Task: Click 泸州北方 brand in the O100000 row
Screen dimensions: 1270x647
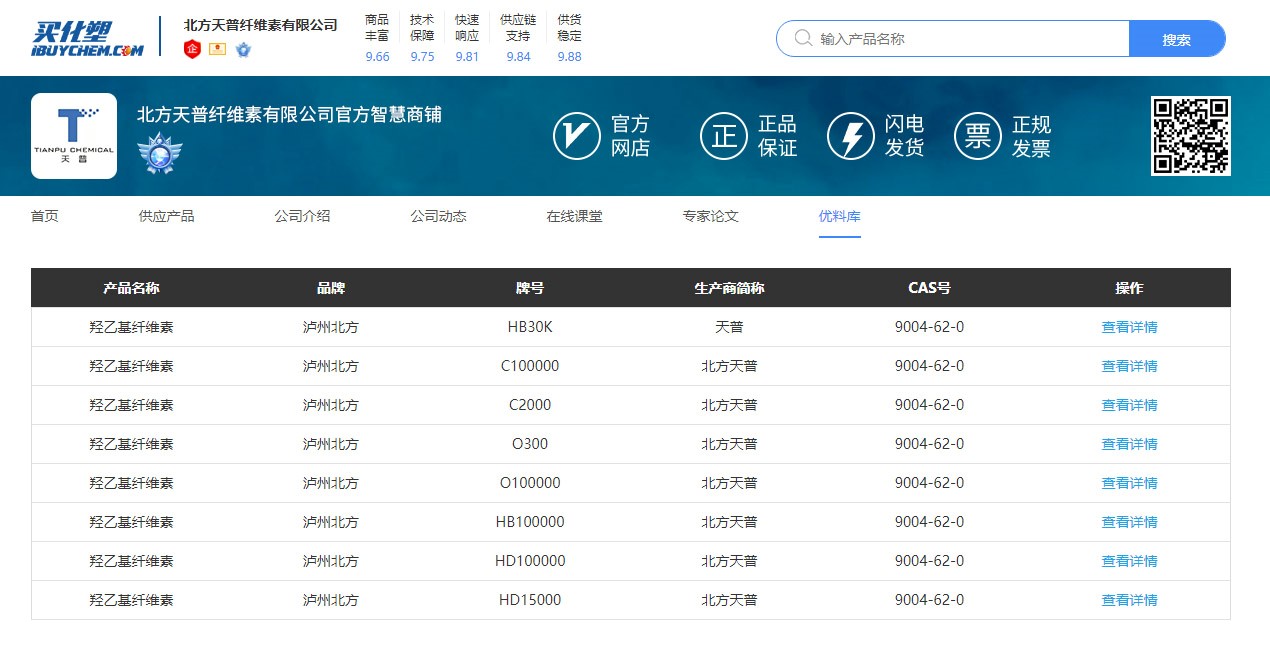Action: 331,483
